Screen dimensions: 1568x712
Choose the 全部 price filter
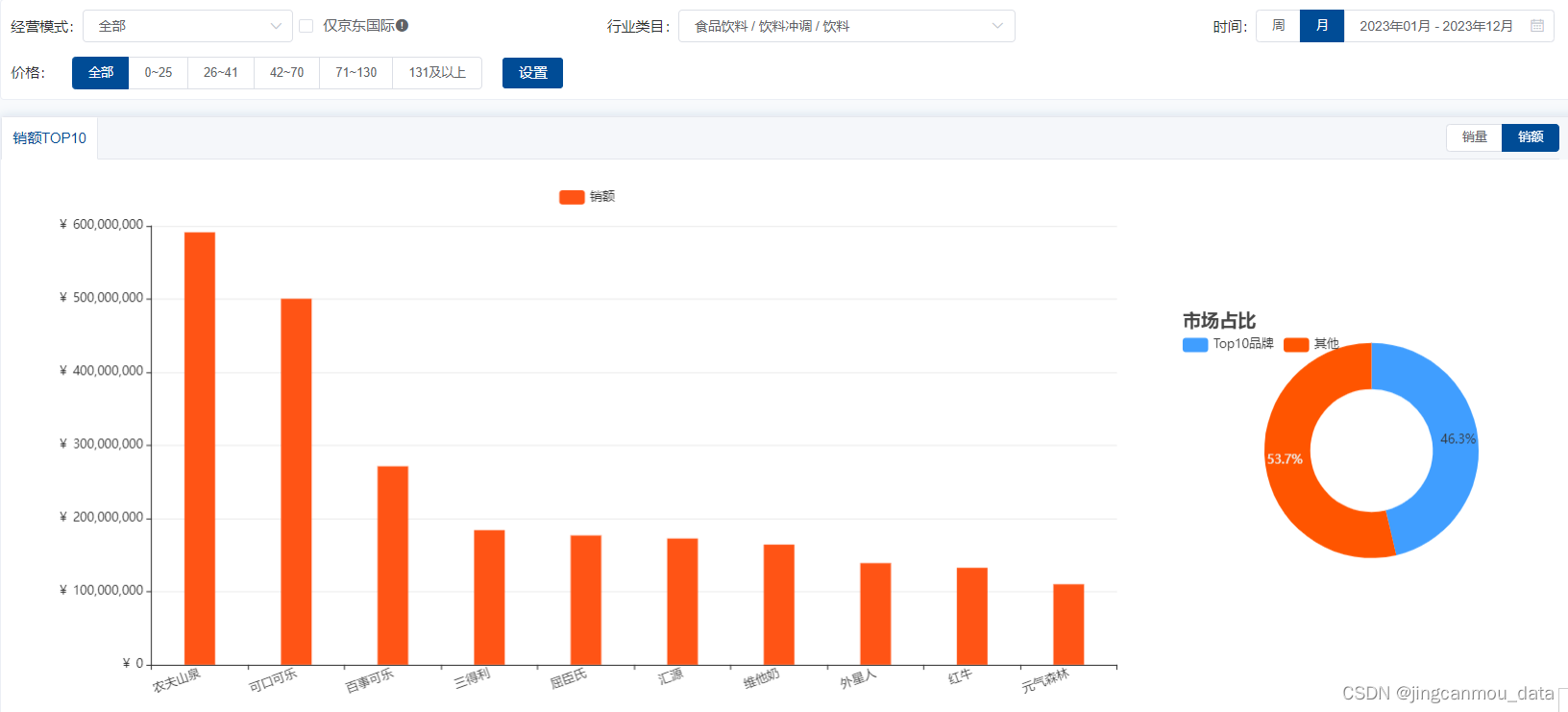pyautogui.click(x=101, y=73)
